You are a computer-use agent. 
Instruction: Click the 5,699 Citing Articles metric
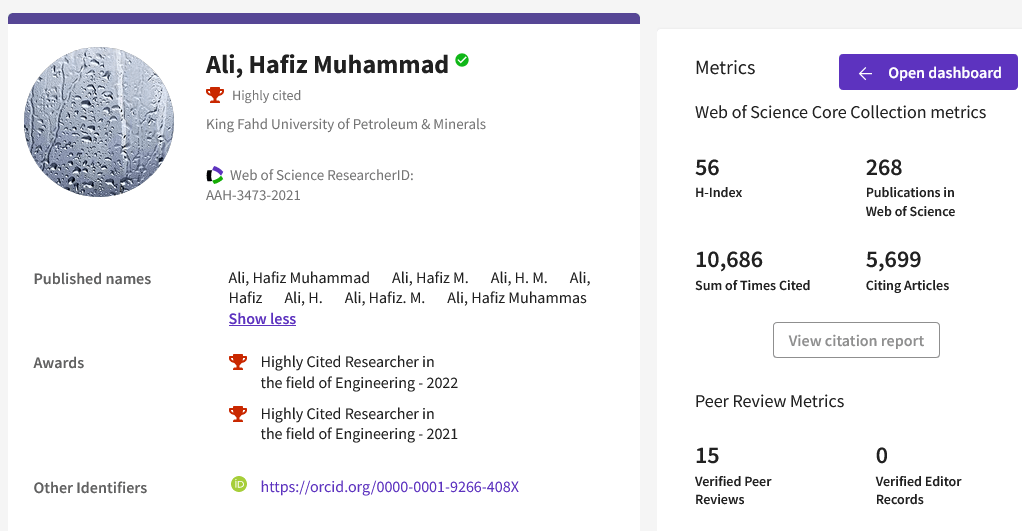pyautogui.click(x=893, y=260)
